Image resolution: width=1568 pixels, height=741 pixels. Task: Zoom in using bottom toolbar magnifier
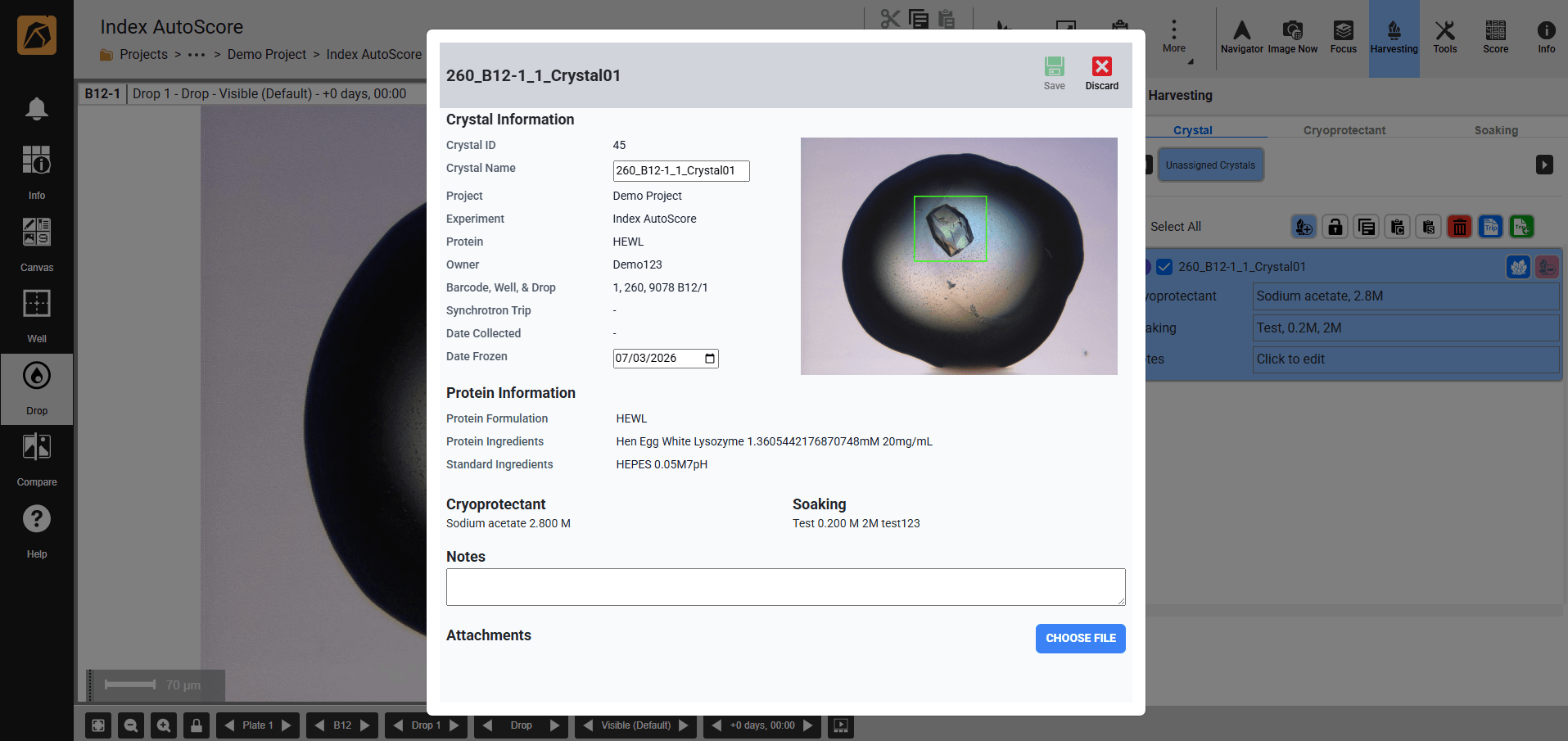(x=164, y=725)
